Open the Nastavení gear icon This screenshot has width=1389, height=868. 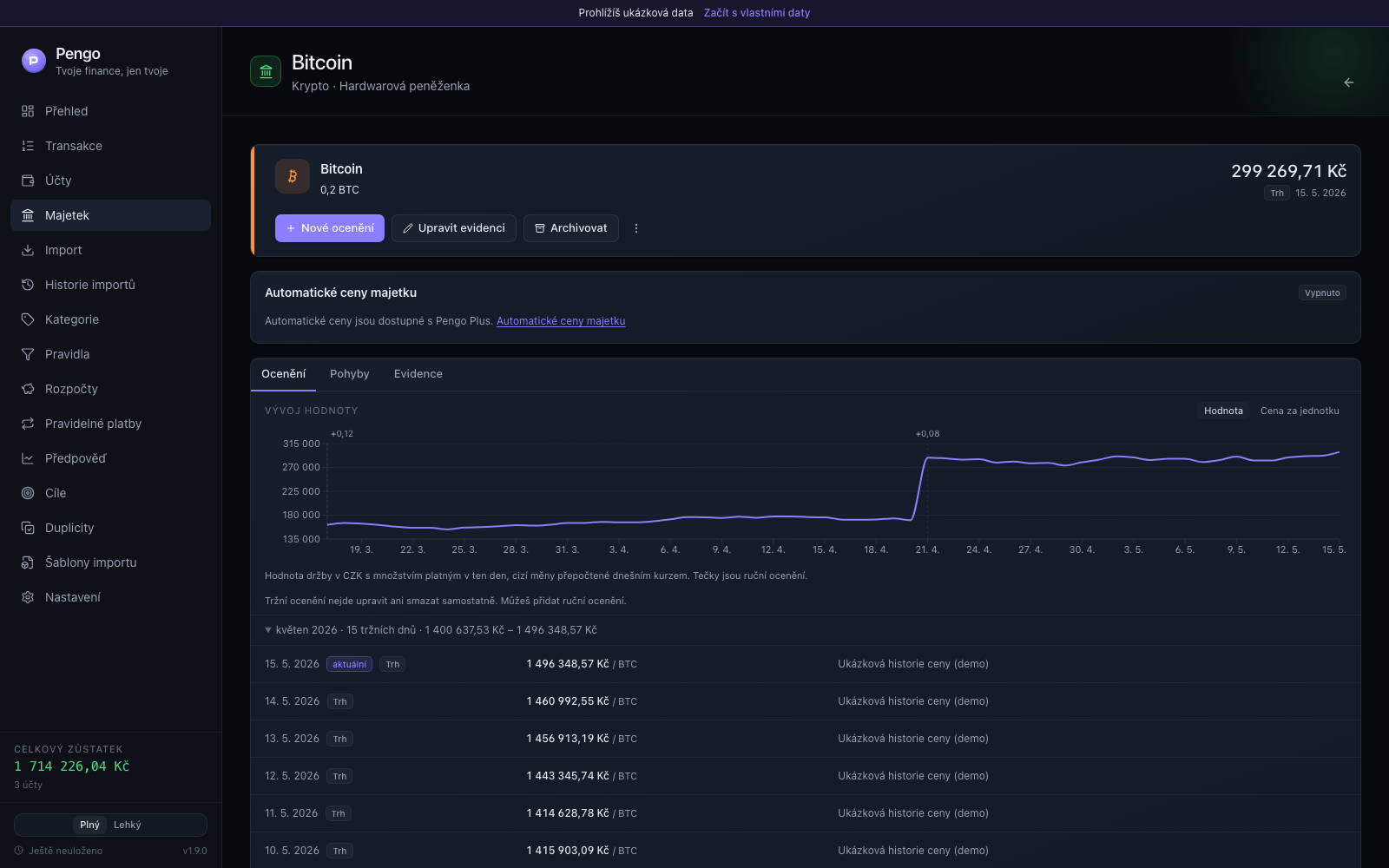click(x=28, y=597)
